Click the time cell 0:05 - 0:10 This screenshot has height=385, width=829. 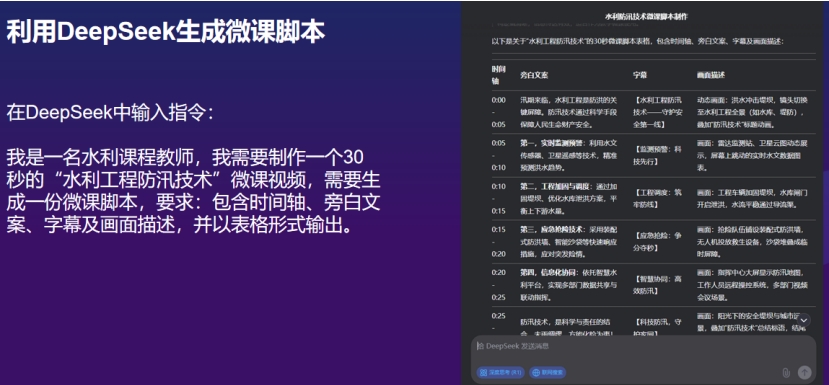click(x=499, y=155)
